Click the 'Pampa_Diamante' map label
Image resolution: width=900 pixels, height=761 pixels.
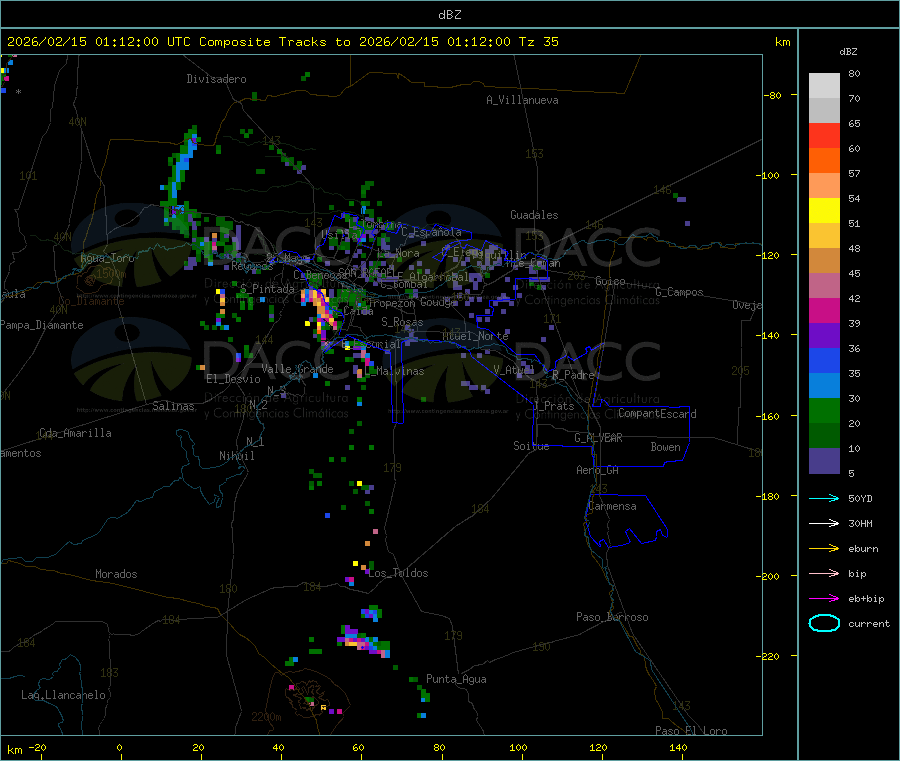(42, 325)
